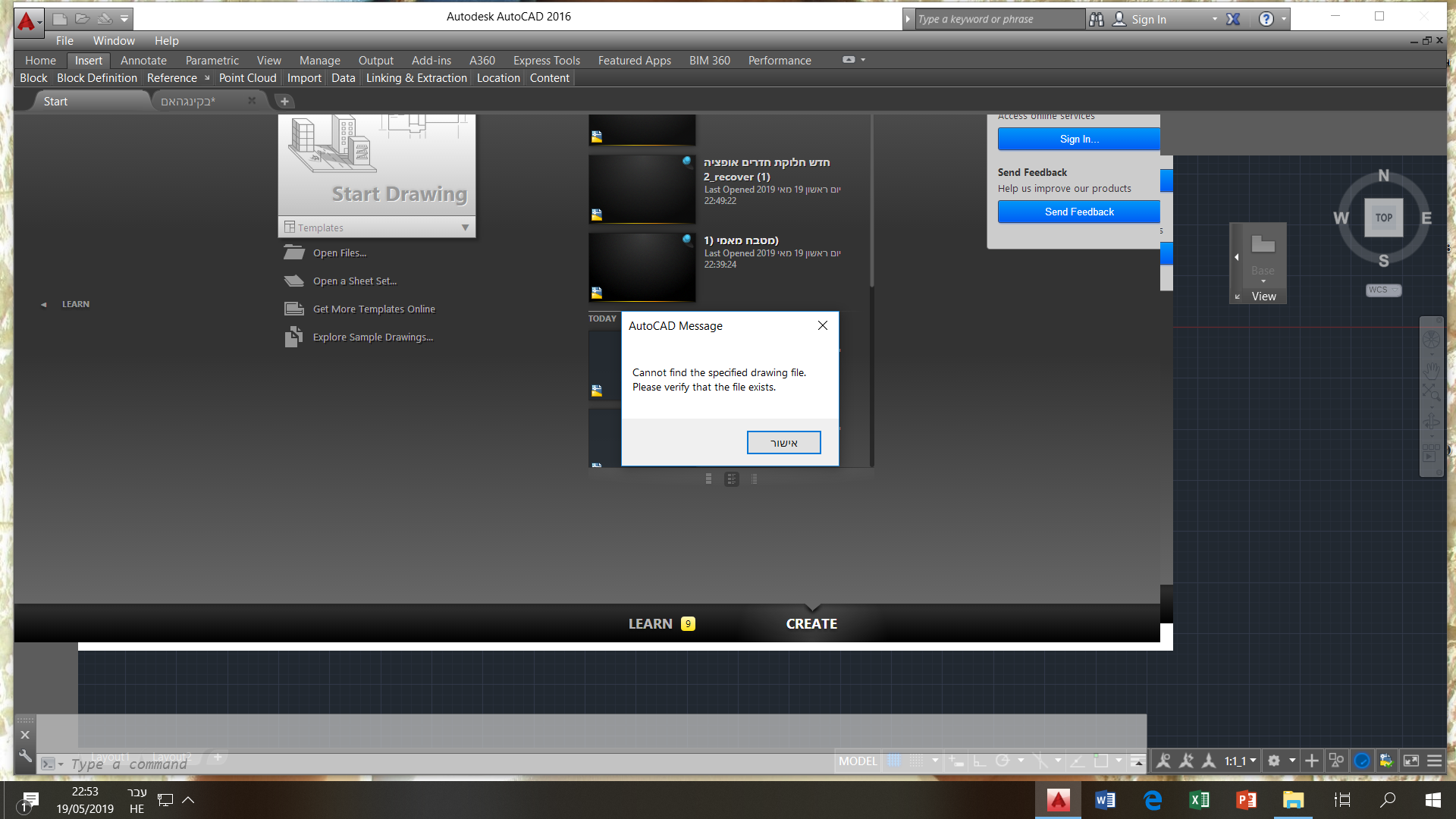The image size is (1456, 819).
Task: Confirm the AutoCAD Message dialog button
Action: click(x=783, y=443)
